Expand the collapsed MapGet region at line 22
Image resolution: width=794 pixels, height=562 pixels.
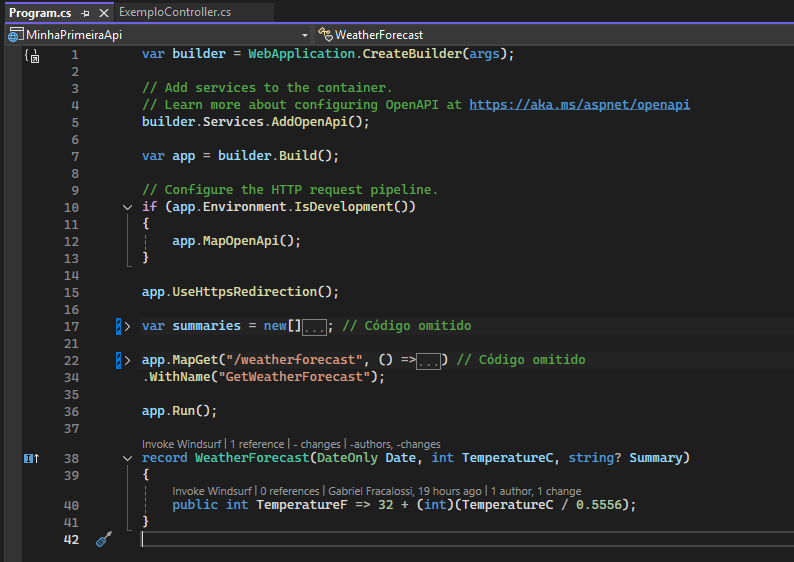point(128,360)
